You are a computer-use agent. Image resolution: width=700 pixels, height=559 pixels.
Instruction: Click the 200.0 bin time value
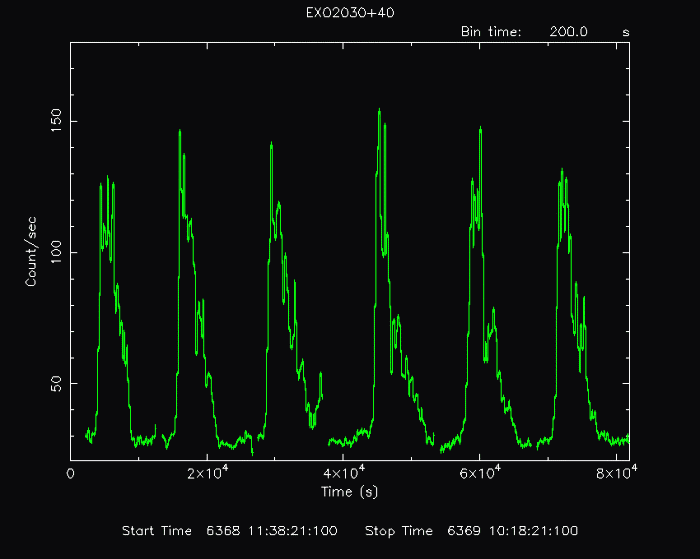pos(567,31)
